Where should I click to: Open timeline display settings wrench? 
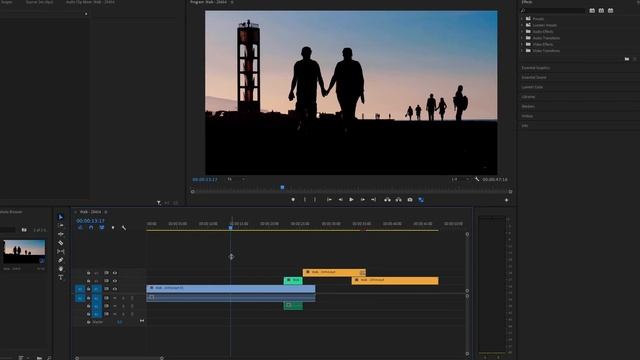coord(124,228)
